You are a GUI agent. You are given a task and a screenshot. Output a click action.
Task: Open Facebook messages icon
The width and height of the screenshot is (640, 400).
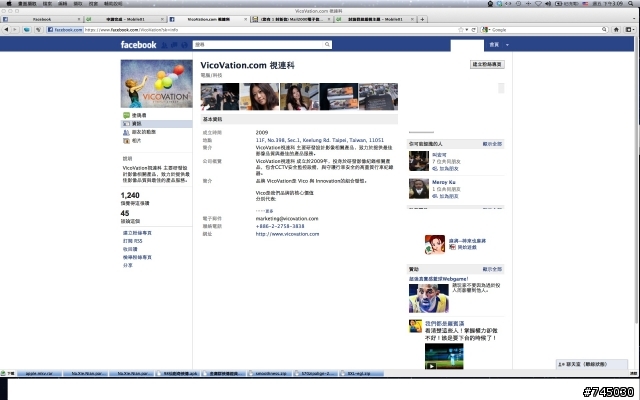(174, 45)
